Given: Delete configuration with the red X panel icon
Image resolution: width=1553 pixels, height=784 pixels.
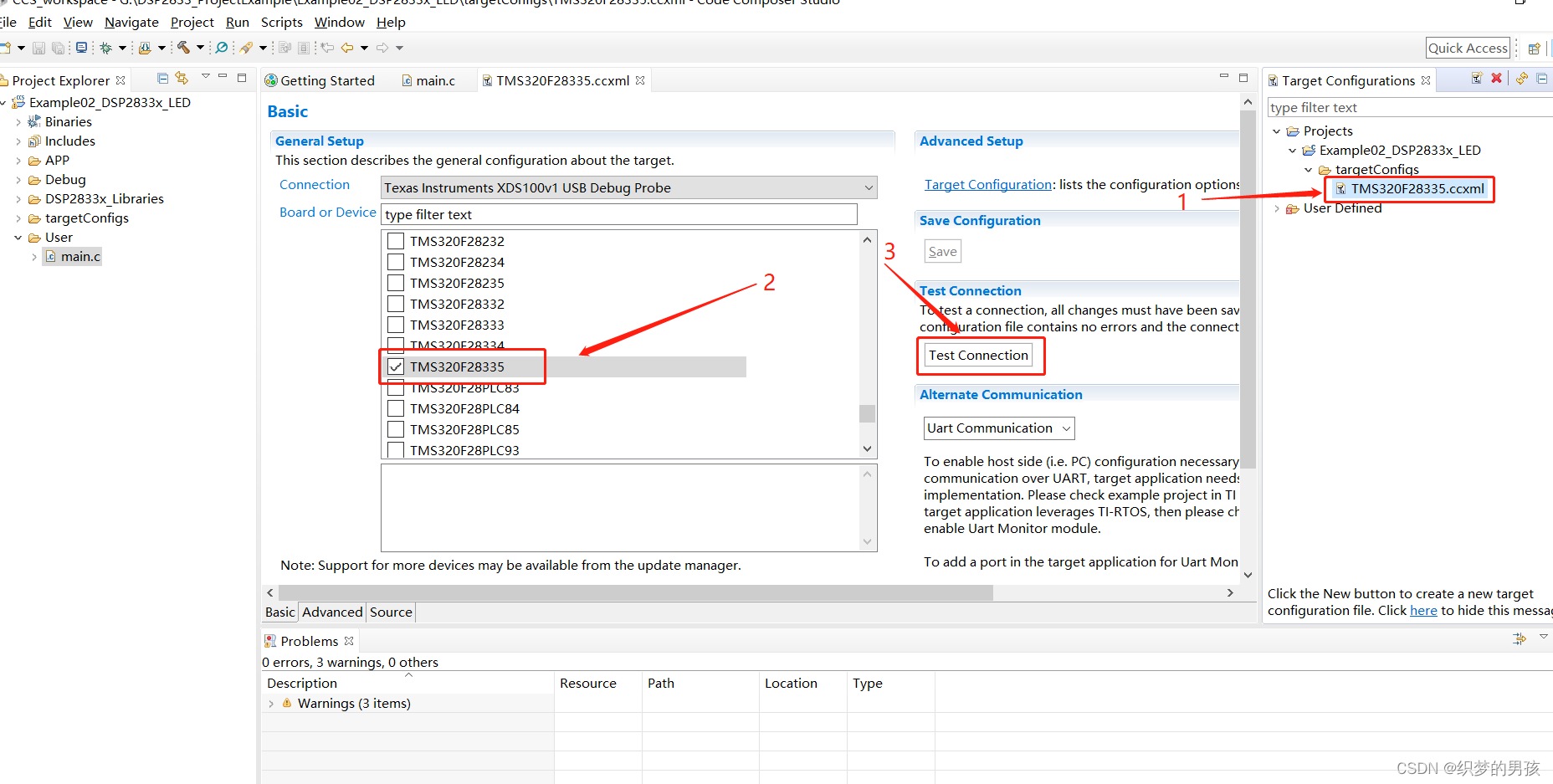Looking at the screenshot, I should pyautogui.click(x=1497, y=78).
